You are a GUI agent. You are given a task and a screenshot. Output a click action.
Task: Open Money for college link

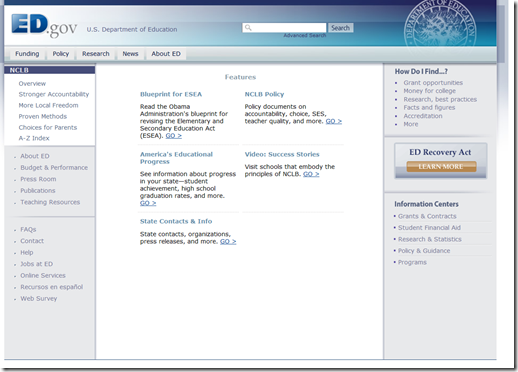[429, 91]
